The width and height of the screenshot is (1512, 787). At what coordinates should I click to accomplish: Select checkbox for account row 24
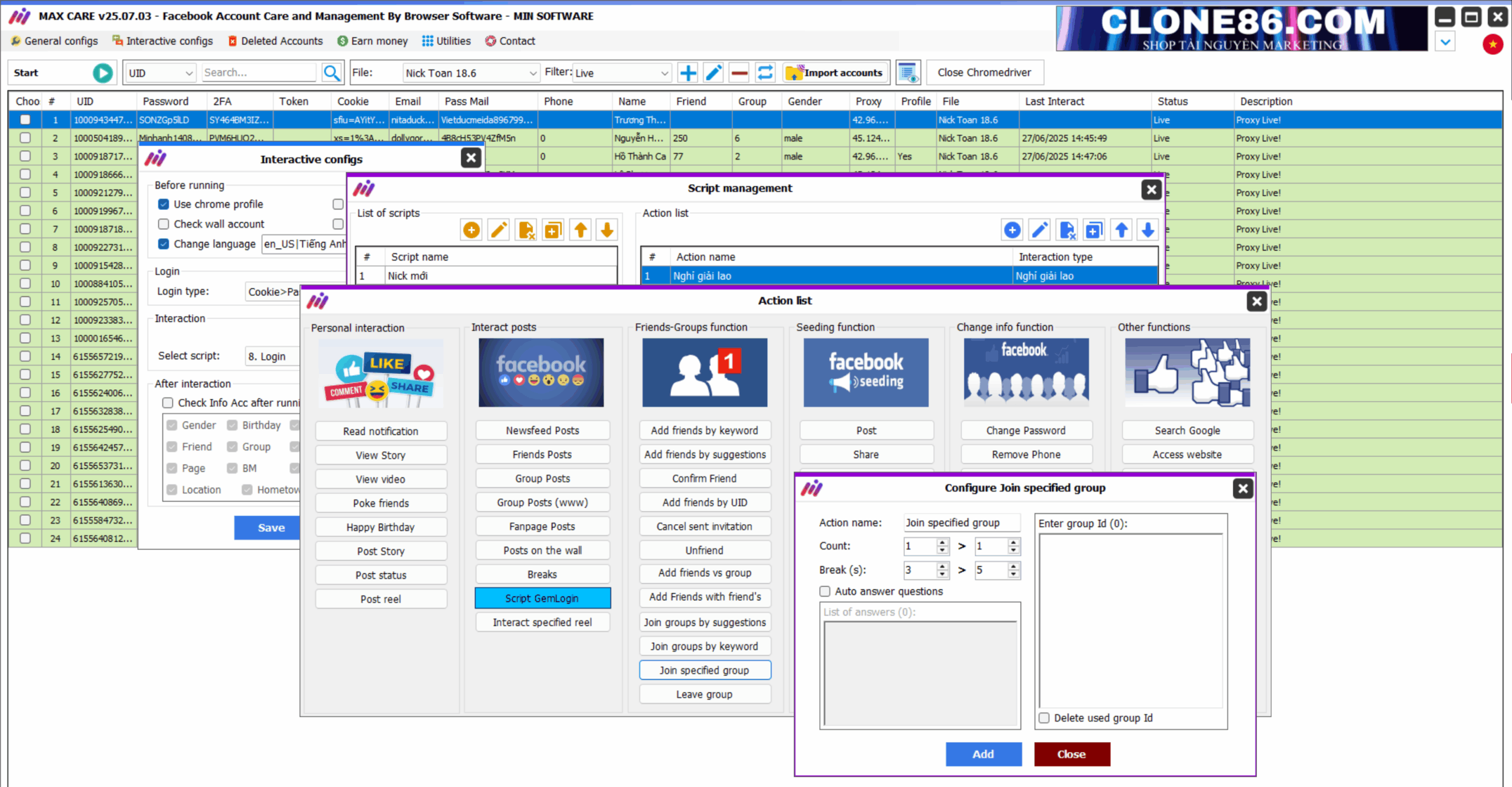pos(25,538)
